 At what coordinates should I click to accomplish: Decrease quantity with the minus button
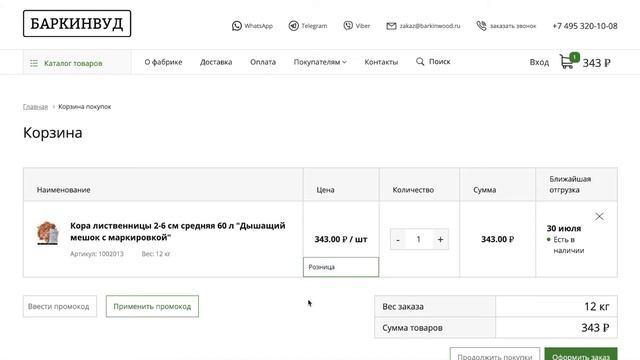pyautogui.click(x=398, y=240)
